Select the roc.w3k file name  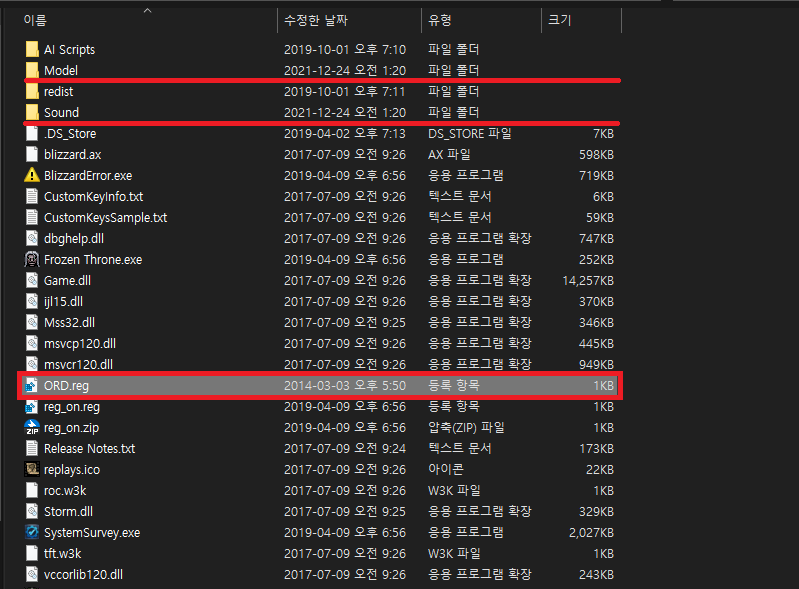pyautogui.click(x=65, y=491)
